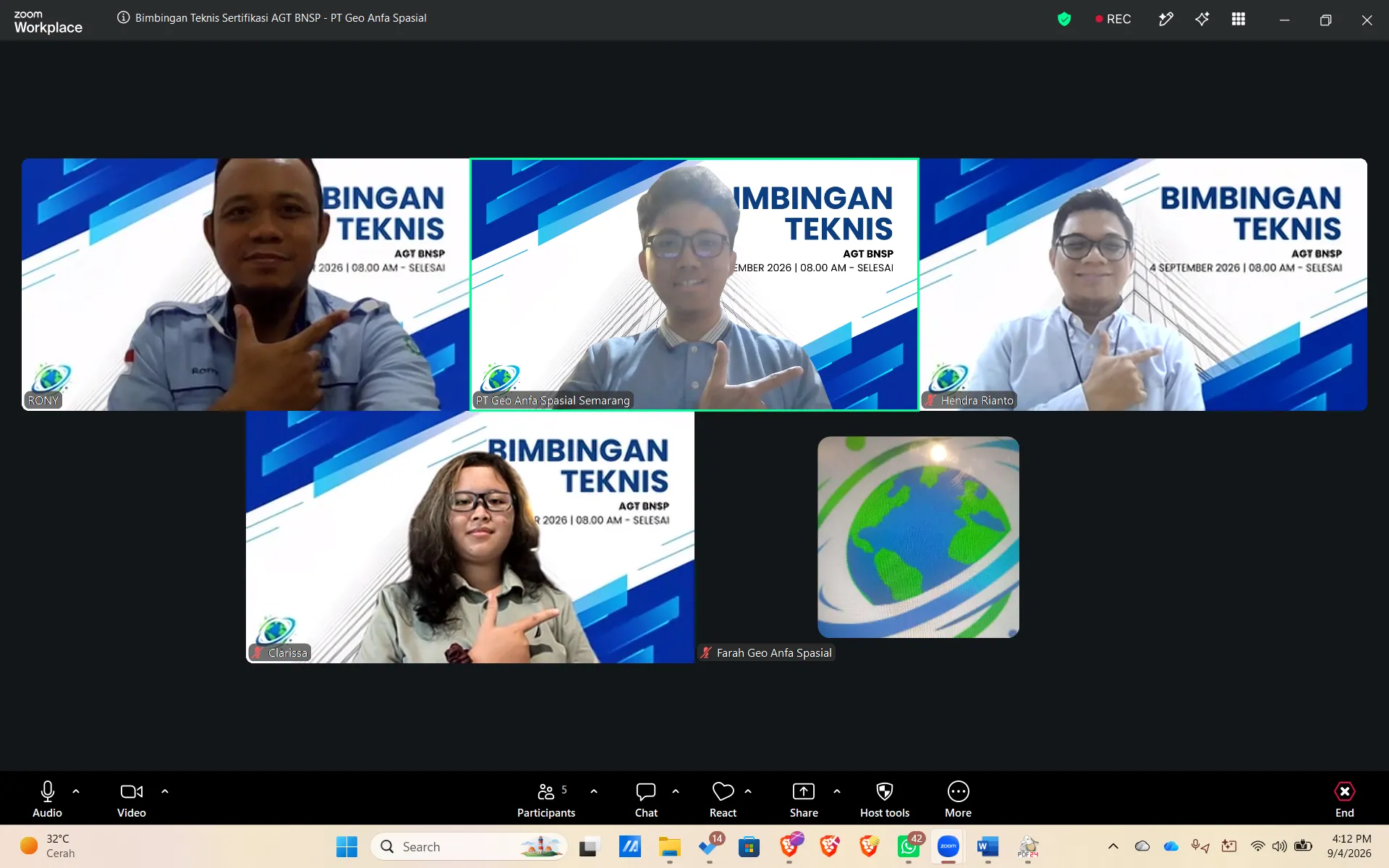Open volume speaker tray icon
The height and width of the screenshot is (868, 1389).
1280,846
